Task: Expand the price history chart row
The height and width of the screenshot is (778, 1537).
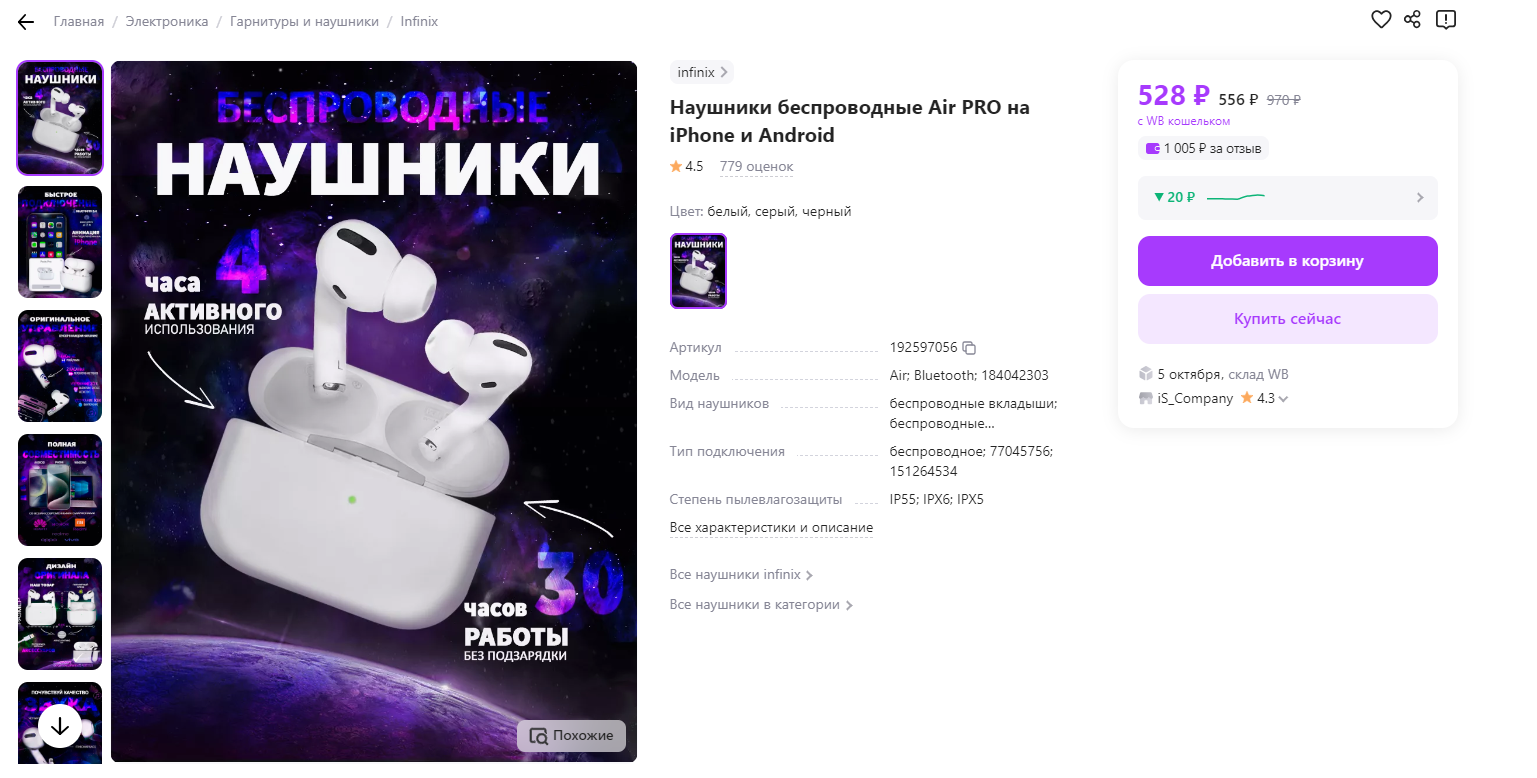Action: 1288,197
